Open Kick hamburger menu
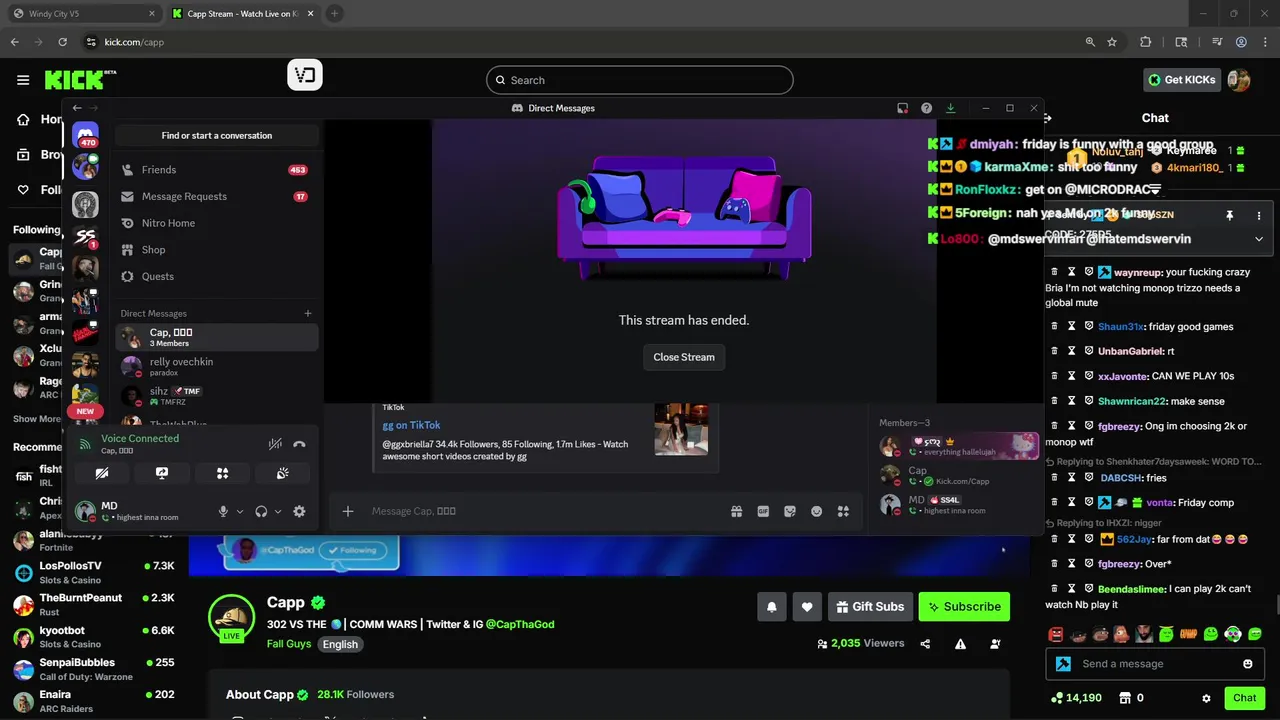This screenshot has width=1280, height=720. [x=23, y=80]
